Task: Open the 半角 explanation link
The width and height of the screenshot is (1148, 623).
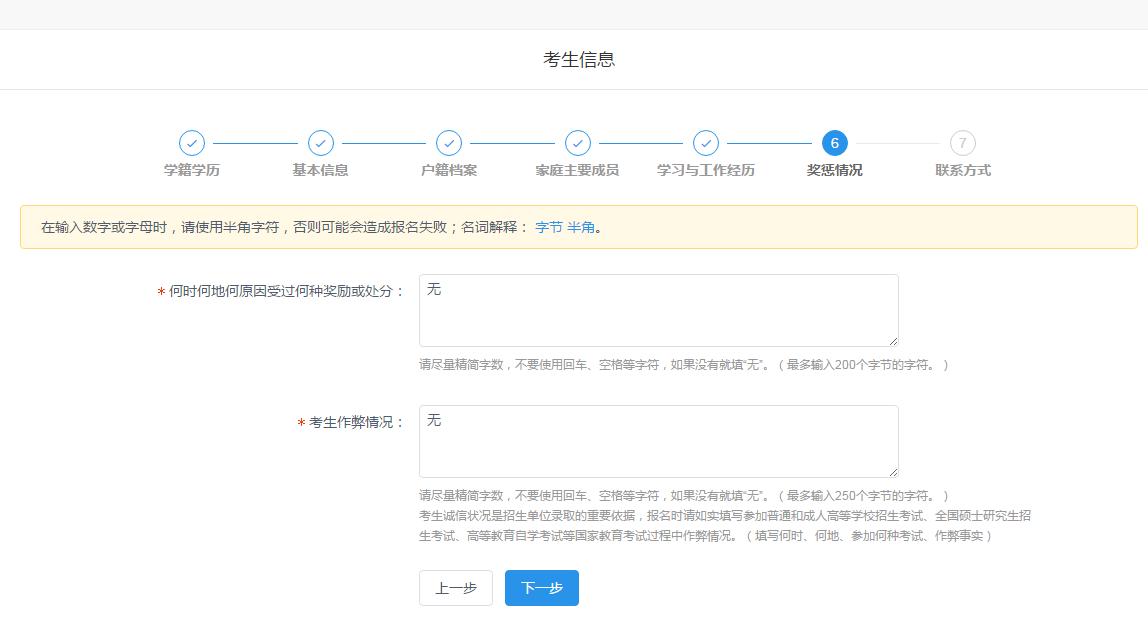Action: click(581, 227)
